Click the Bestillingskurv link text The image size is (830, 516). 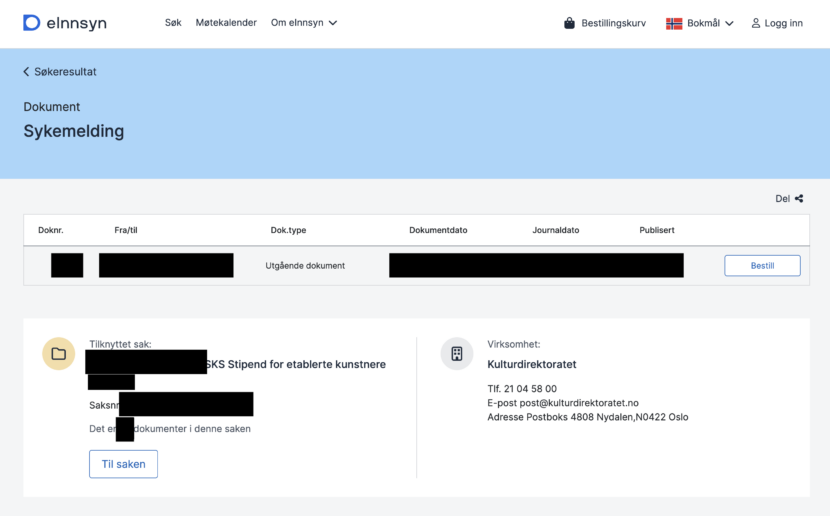coord(614,23)
